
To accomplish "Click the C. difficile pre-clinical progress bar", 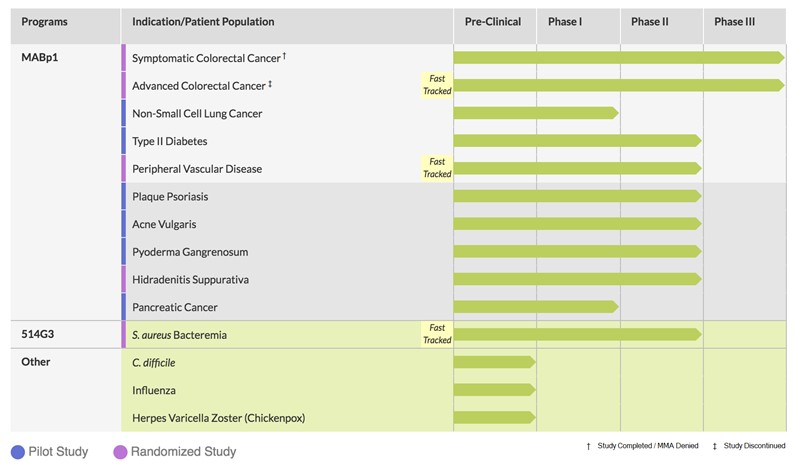I will 494,362.
